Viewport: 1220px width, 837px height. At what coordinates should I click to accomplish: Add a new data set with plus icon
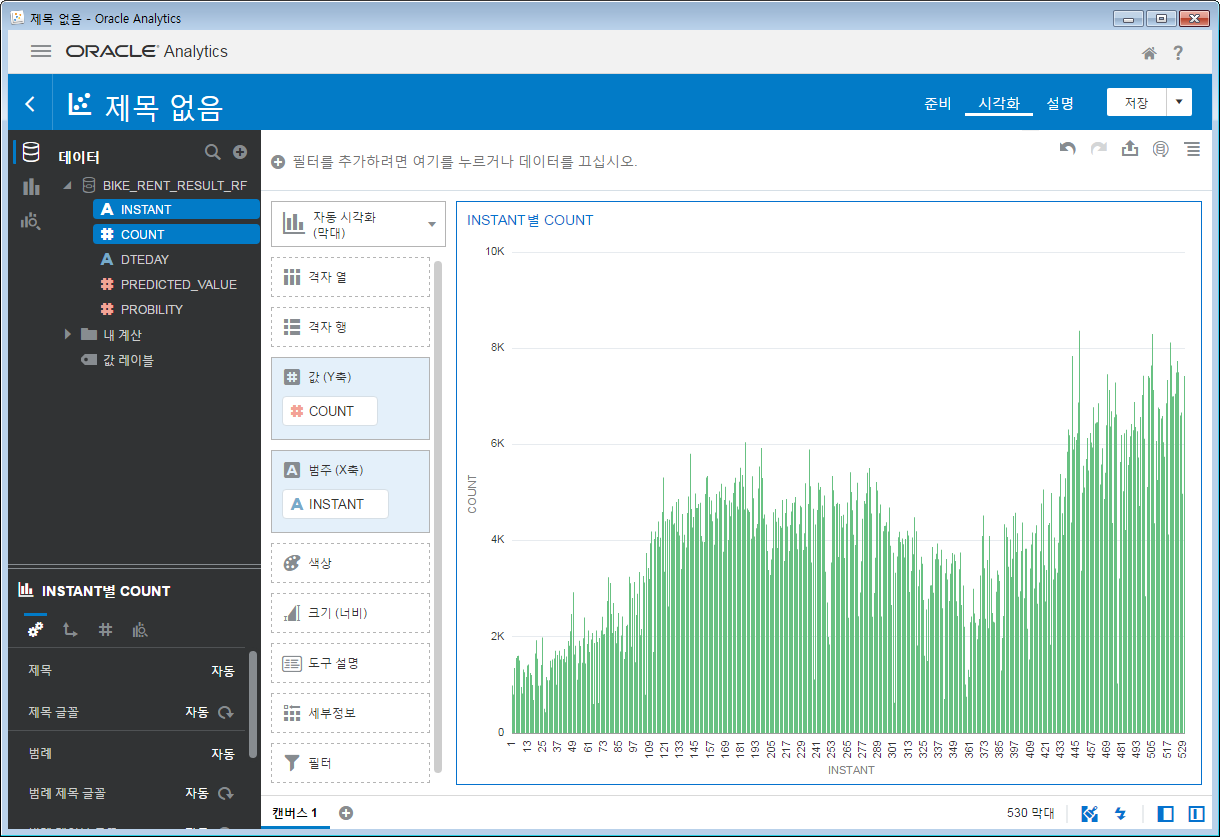[x=240, y=152]
